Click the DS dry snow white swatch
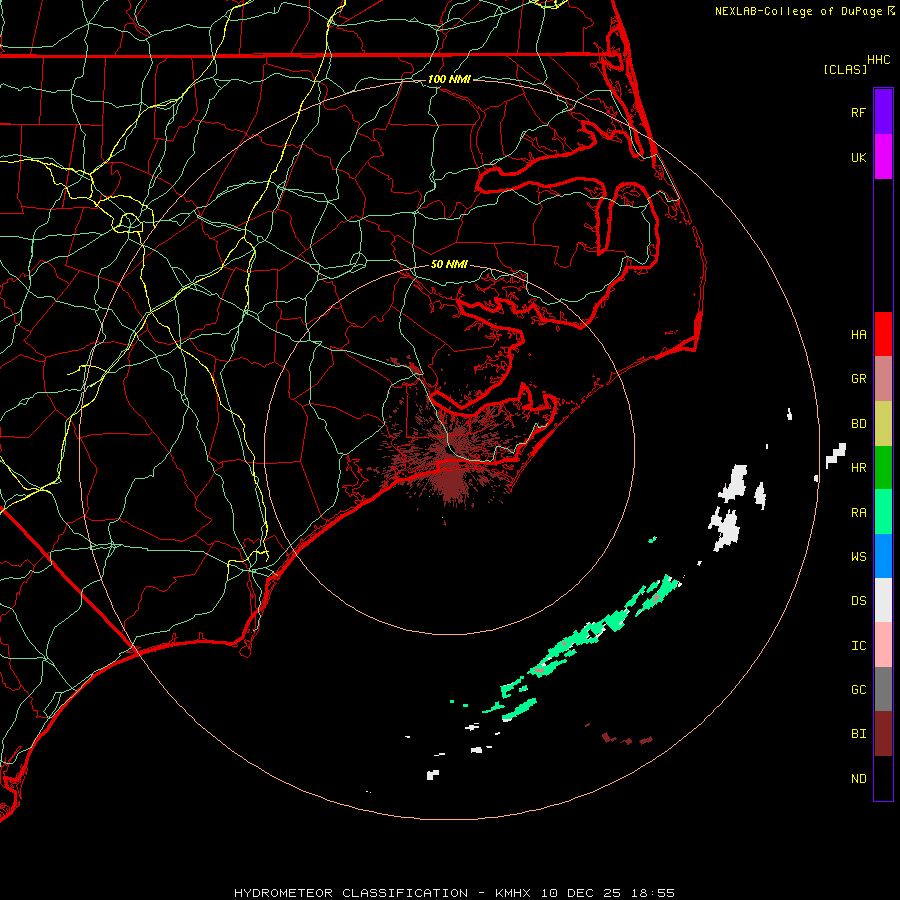This screenshot has width=900, height=900. (x=883, y=600)
